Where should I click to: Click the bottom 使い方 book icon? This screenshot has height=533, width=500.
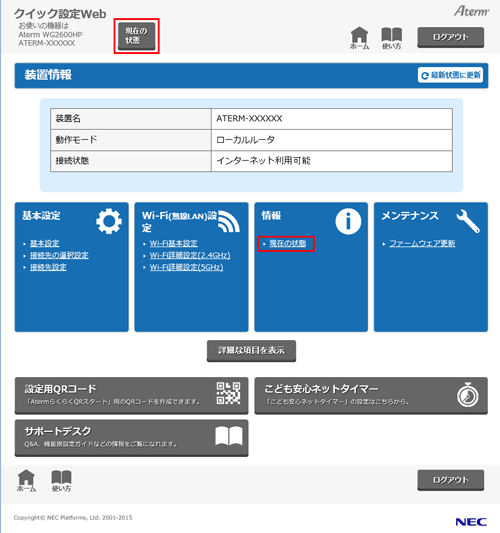click(61, 481)
